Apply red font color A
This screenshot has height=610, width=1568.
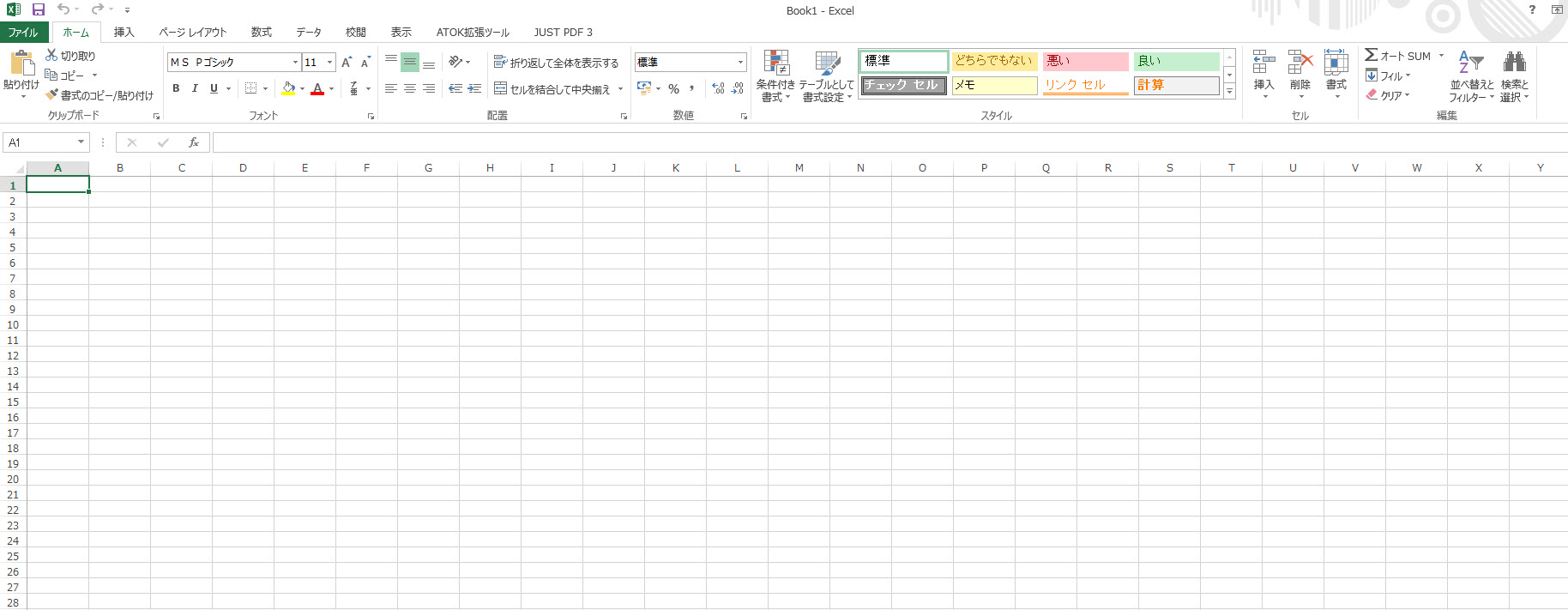(x=317, y=88)
